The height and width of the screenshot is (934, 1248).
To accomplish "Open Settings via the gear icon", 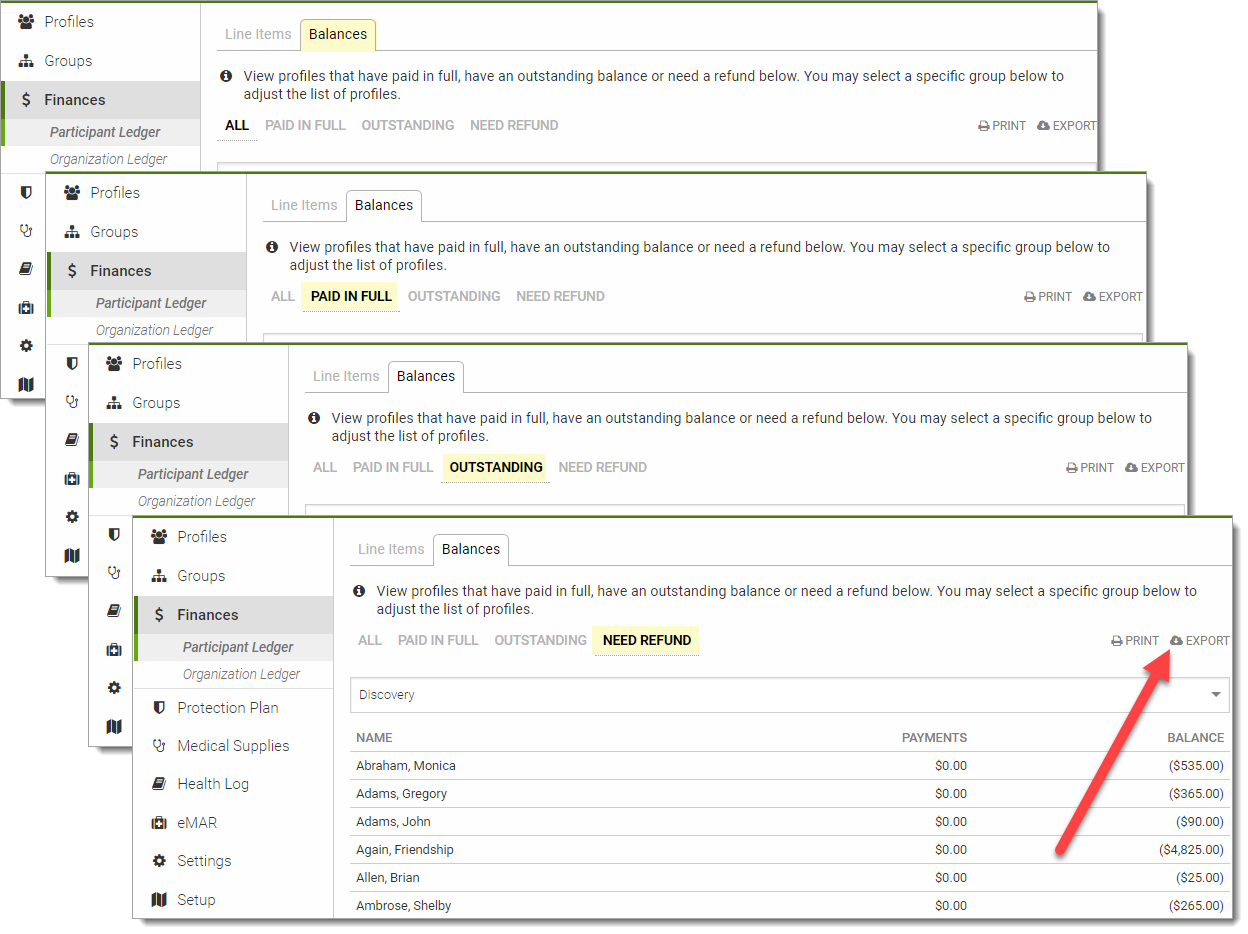I will pos(159,861).
